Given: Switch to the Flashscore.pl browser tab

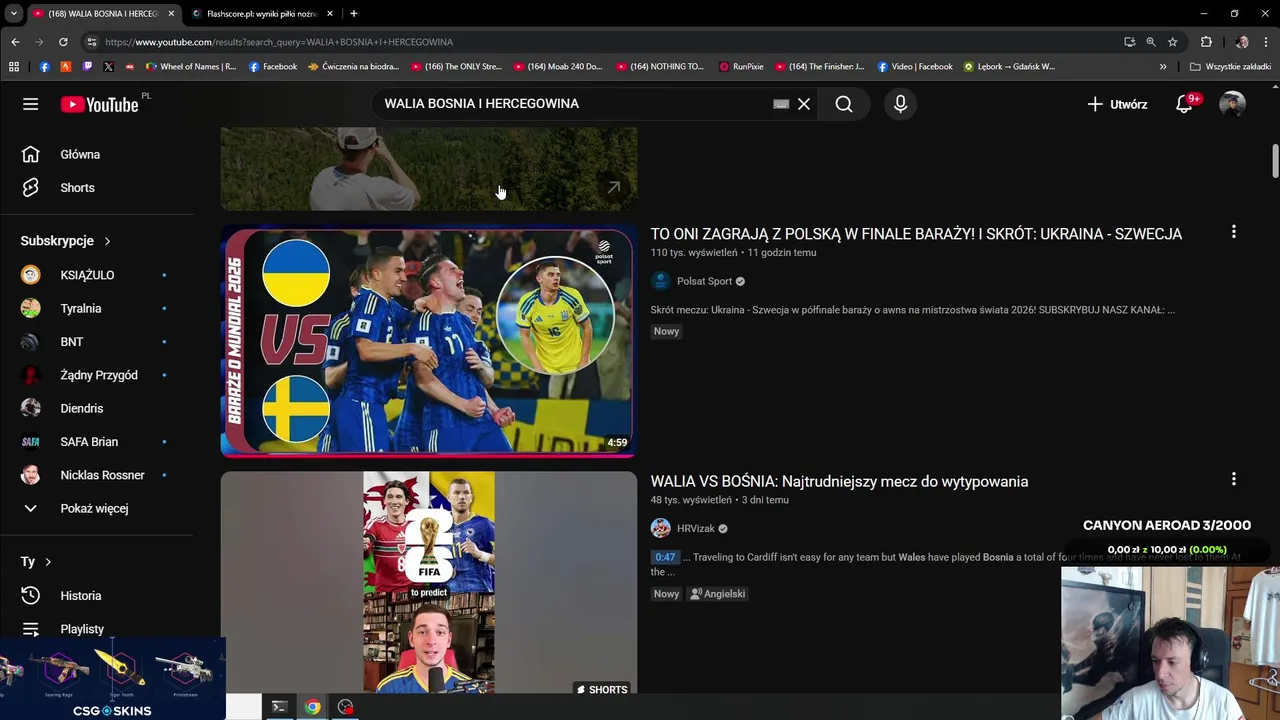Looking at the screenshot, I should (262, 13).
